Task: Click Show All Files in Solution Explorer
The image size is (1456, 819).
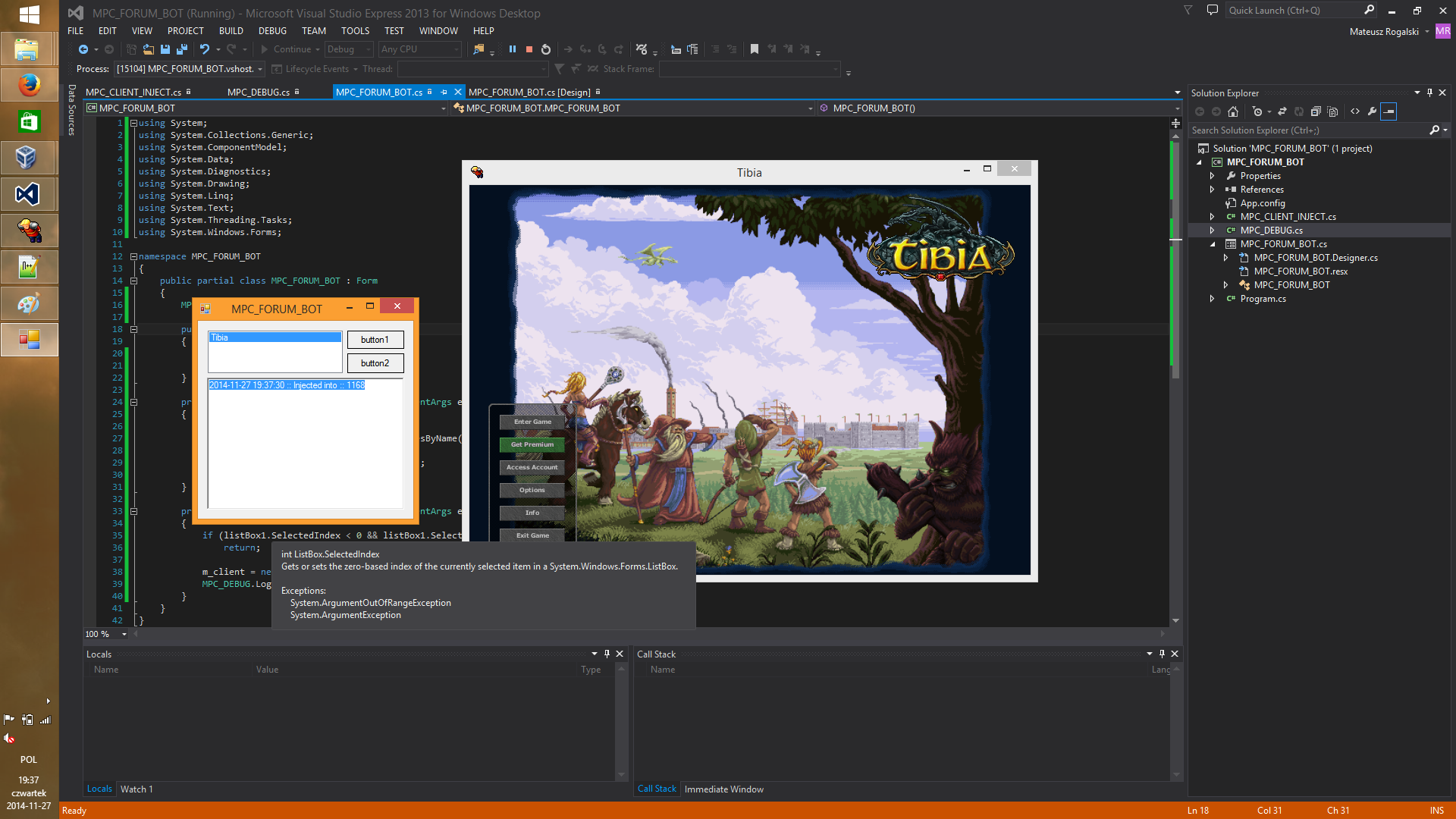Action: (1332, 111)
